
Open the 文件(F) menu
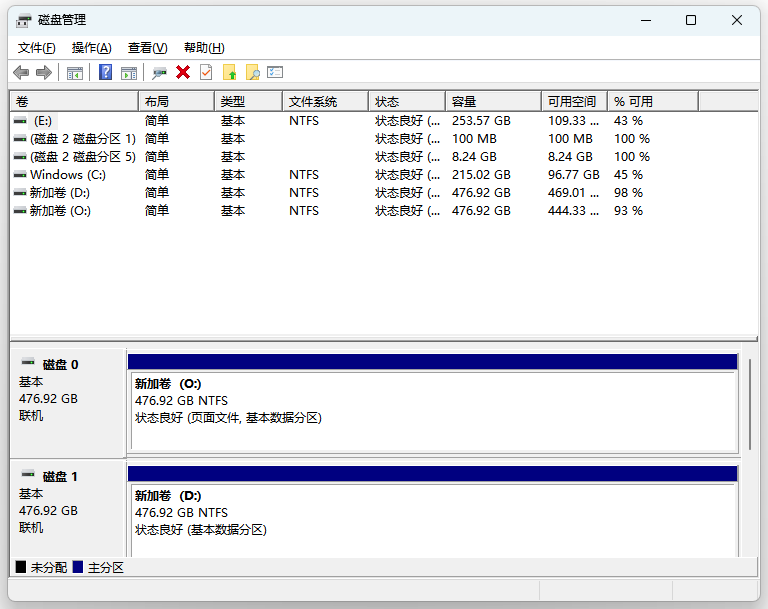[37, 48]
